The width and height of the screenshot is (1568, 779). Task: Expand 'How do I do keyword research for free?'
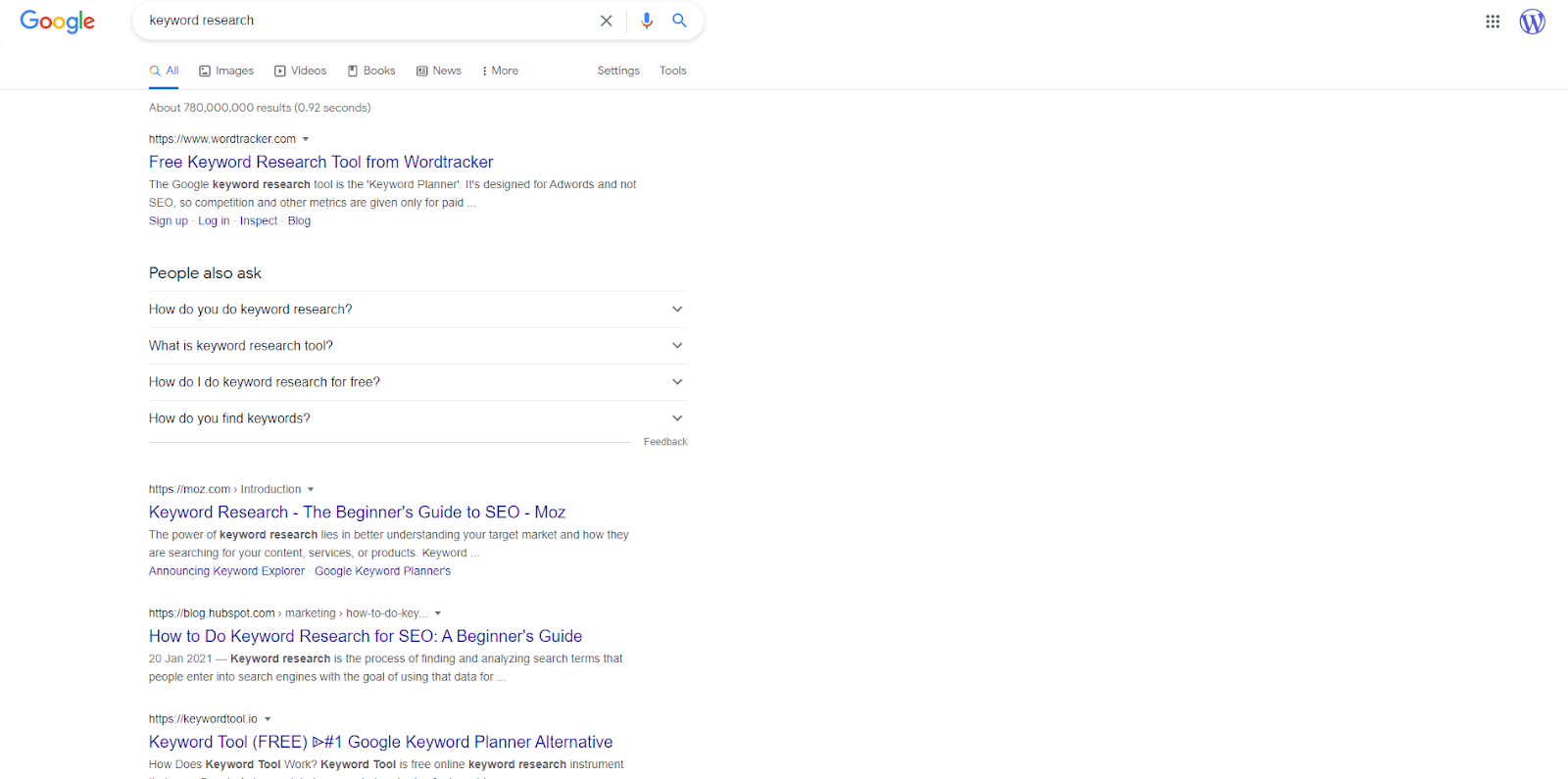coord(417,382)
